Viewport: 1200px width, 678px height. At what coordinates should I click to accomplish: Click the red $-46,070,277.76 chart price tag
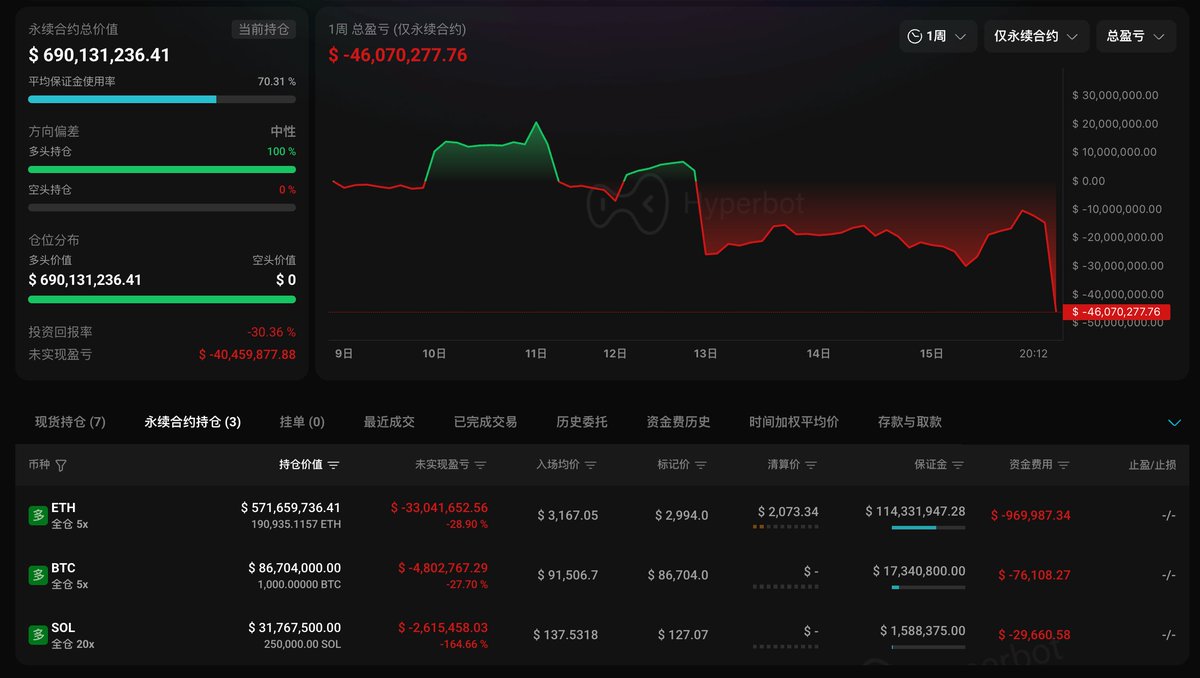point(1116,312)
